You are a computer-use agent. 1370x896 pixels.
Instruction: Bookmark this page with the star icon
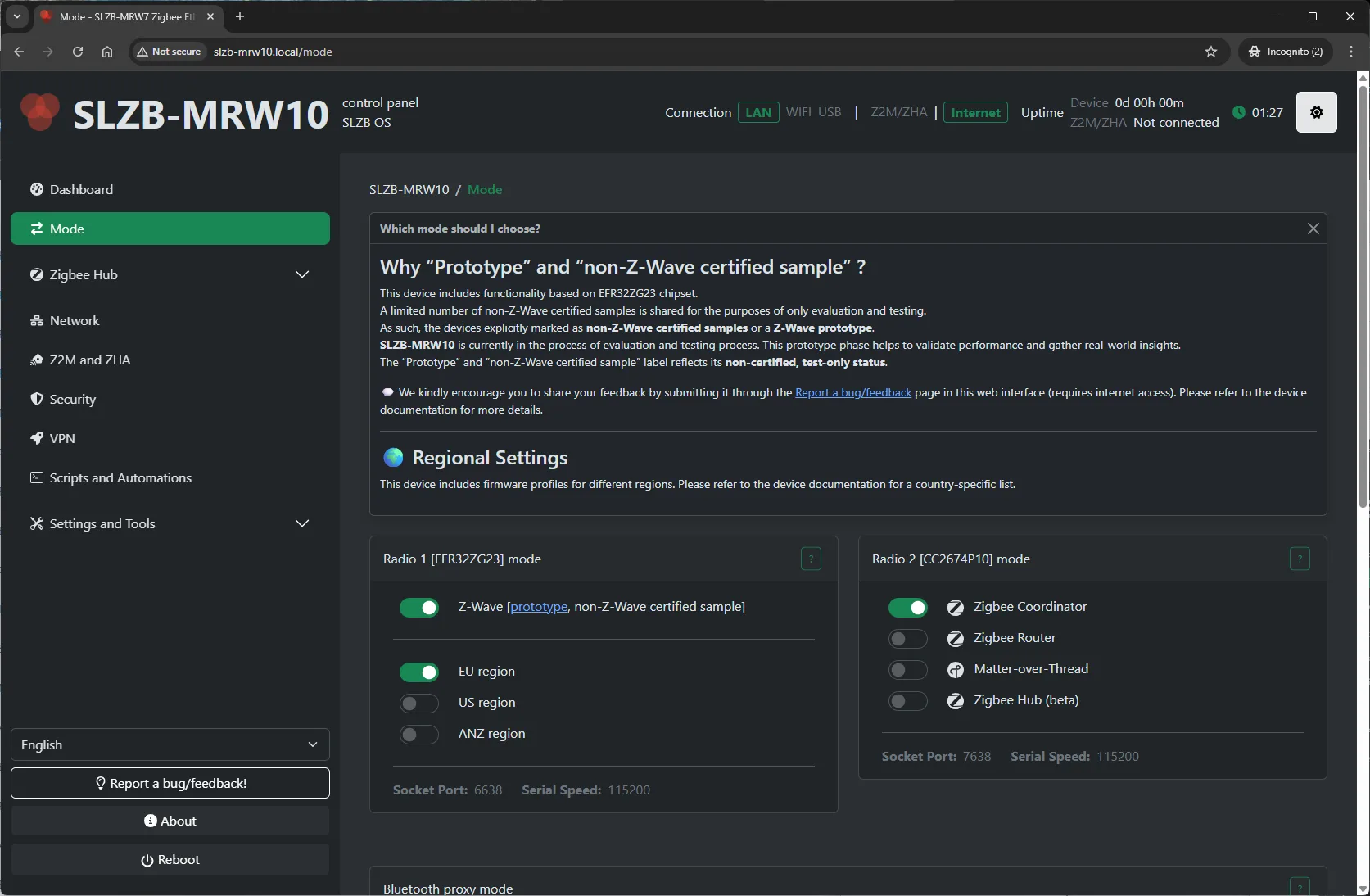click(1211, 52)
